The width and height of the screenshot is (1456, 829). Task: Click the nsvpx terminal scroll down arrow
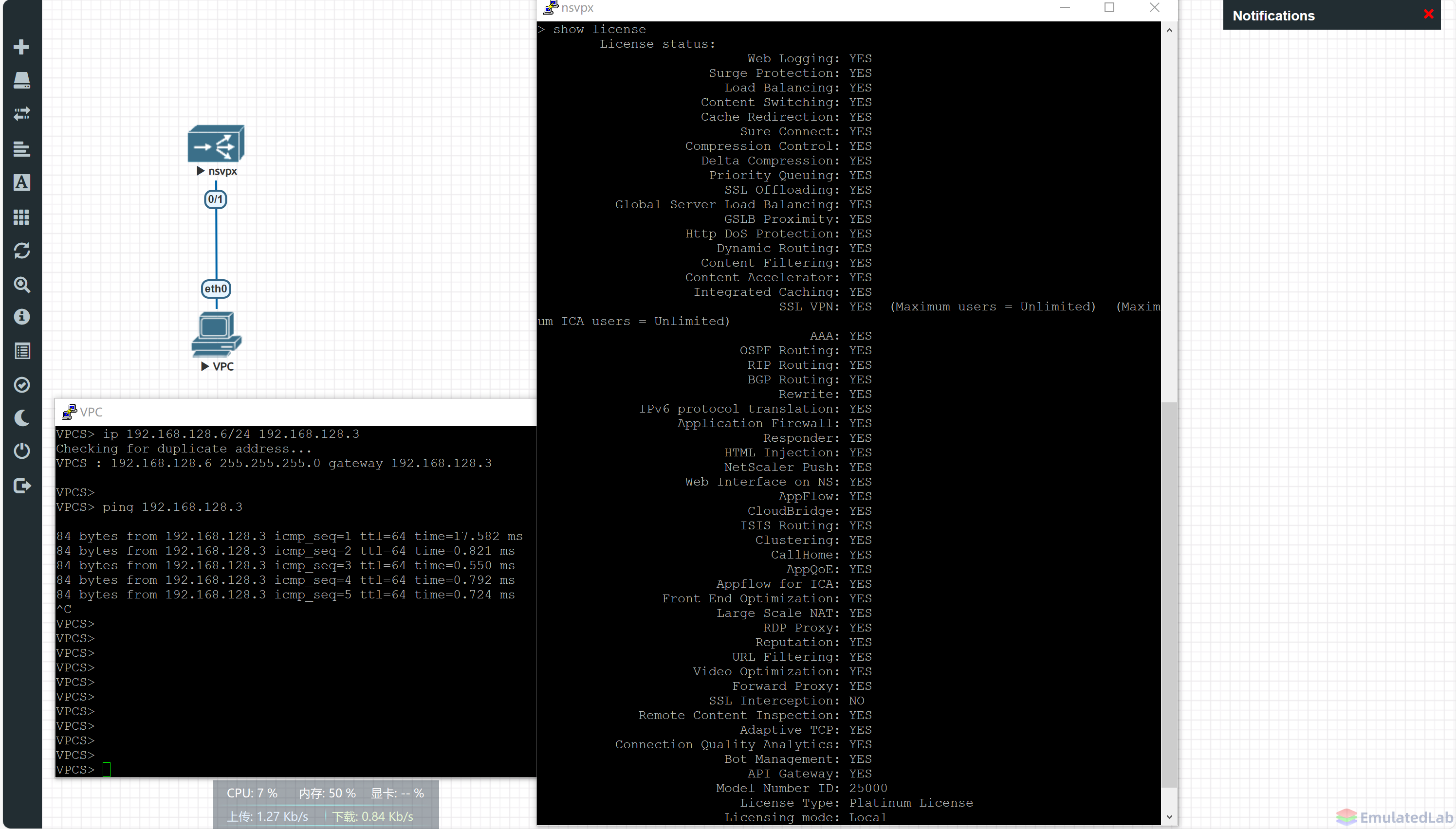click(1169, 817)
